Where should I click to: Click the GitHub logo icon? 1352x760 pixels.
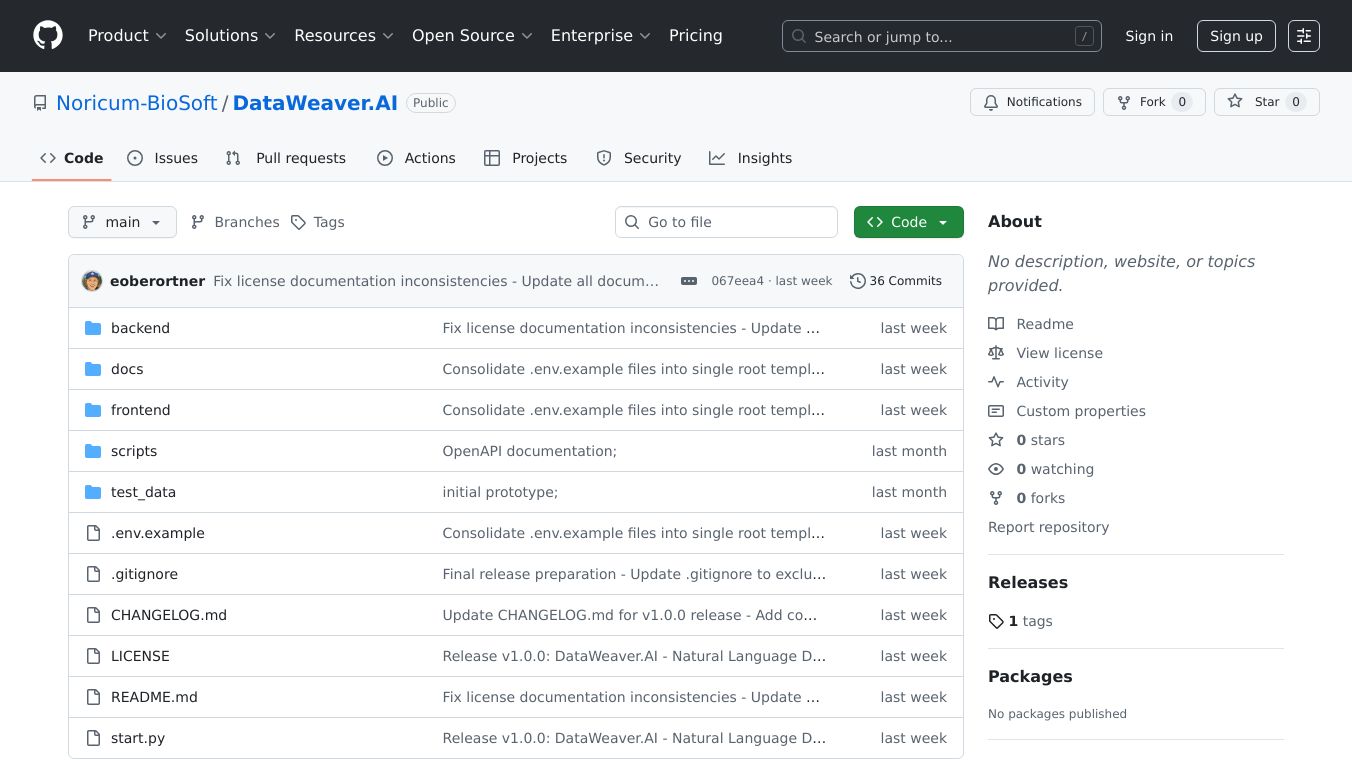coord(48,36)
